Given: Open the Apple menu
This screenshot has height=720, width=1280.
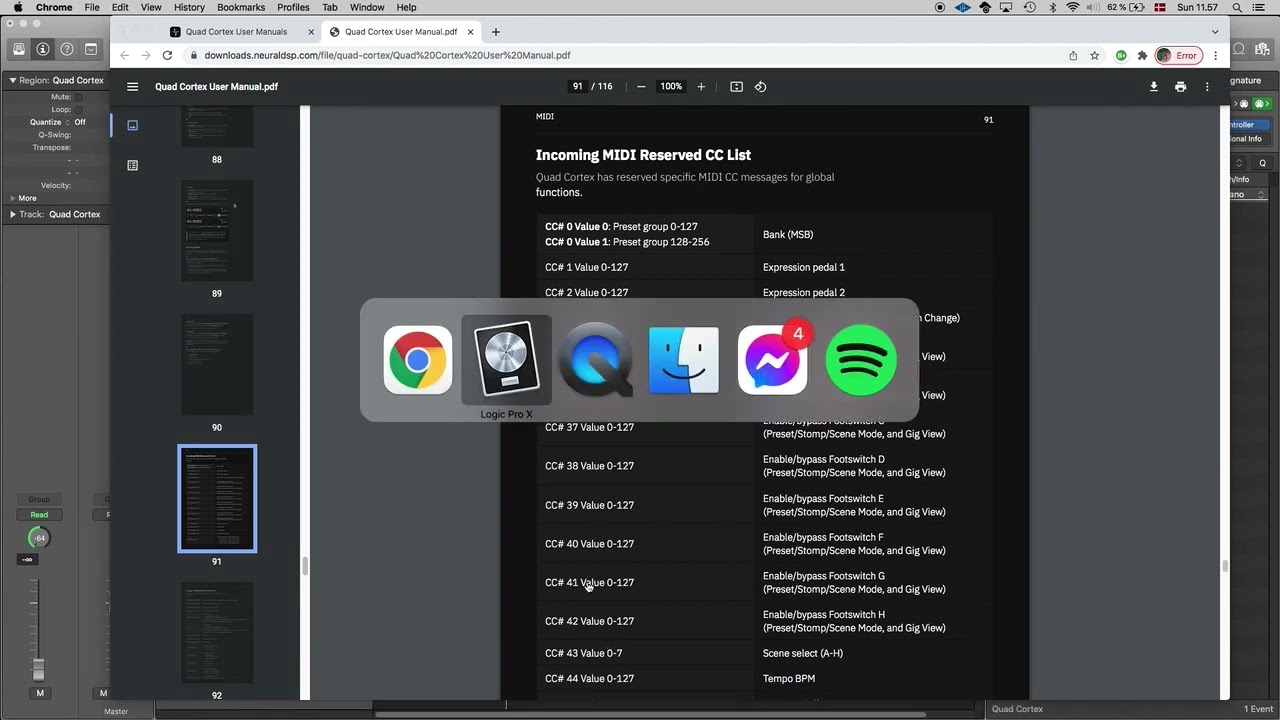Looking at the screenshot, I should click(x=18, y=7).
